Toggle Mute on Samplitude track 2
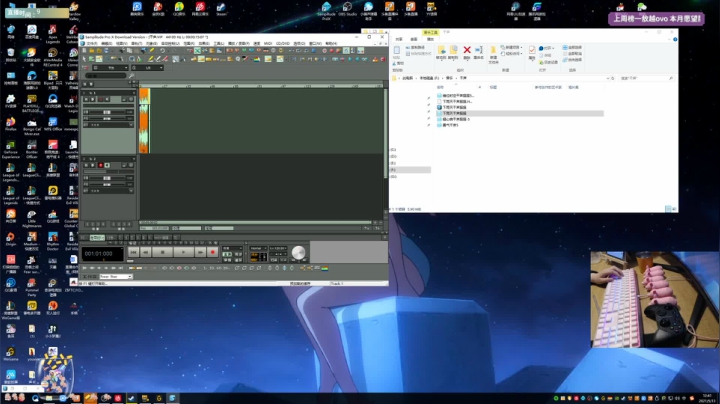 click(86, 165)
